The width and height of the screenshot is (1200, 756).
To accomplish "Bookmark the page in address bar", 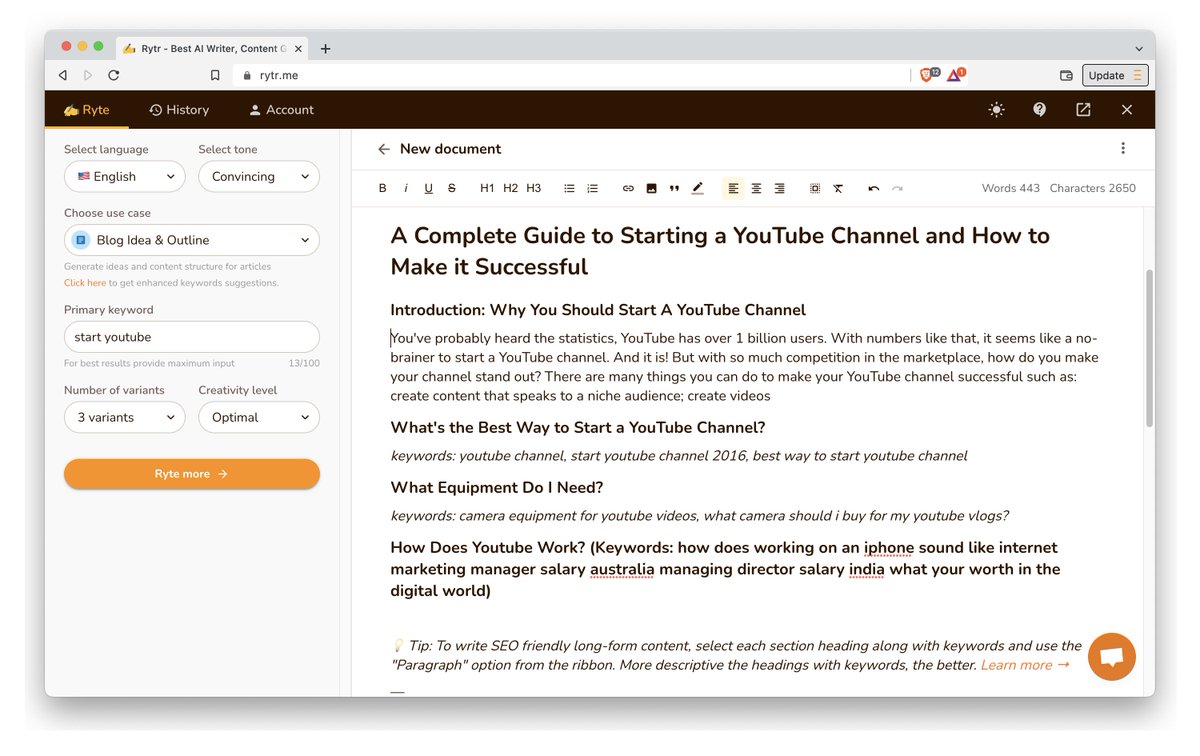I will (215, 75).
